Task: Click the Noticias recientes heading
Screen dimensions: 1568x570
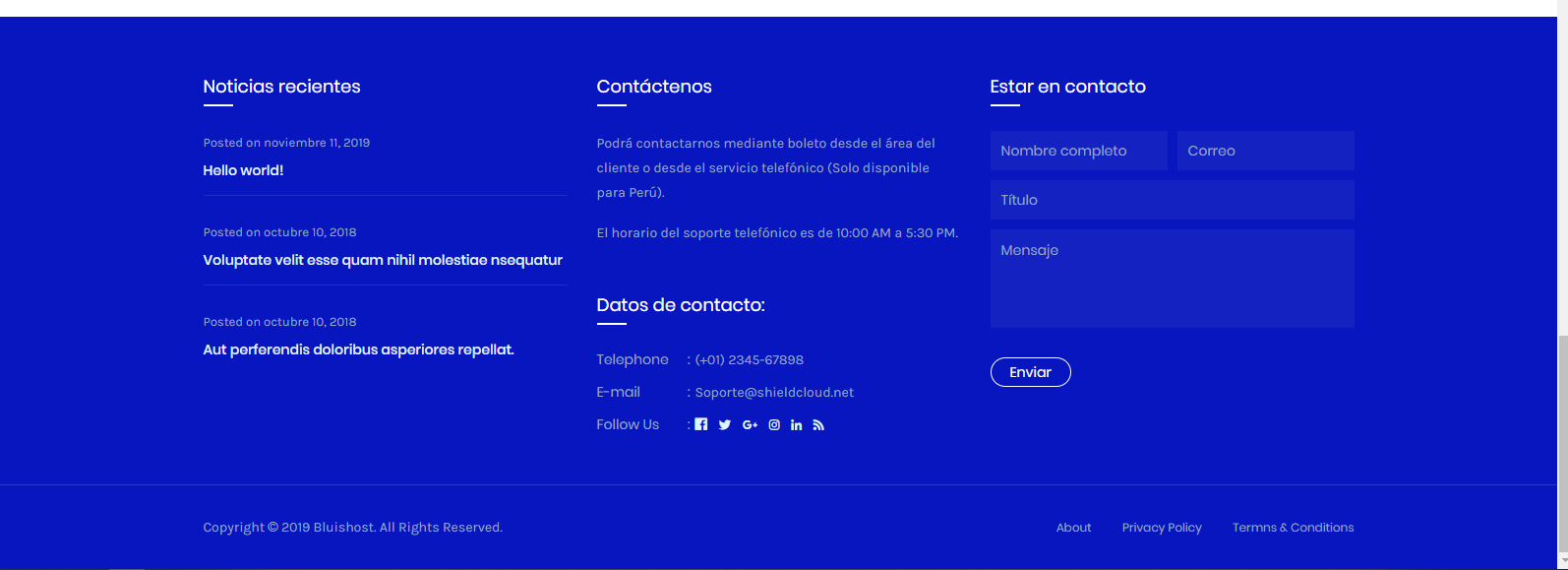Action: coord(281,87)
